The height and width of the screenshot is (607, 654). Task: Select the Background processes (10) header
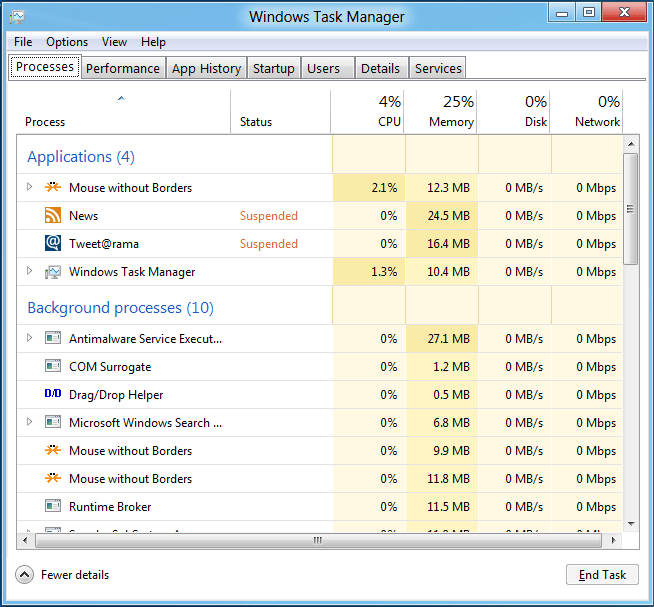121,307
